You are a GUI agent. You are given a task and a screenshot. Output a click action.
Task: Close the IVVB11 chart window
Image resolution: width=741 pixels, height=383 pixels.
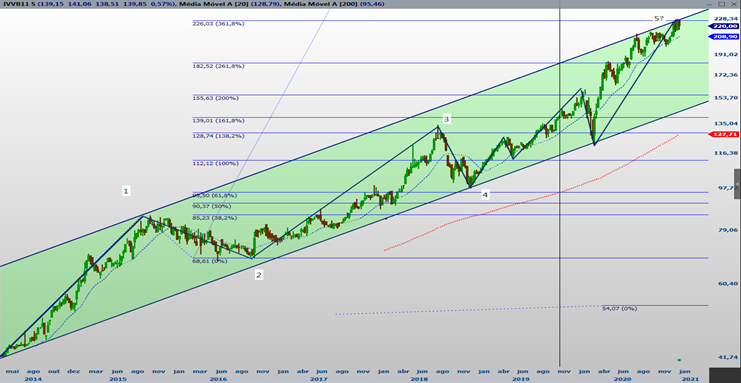733,4
